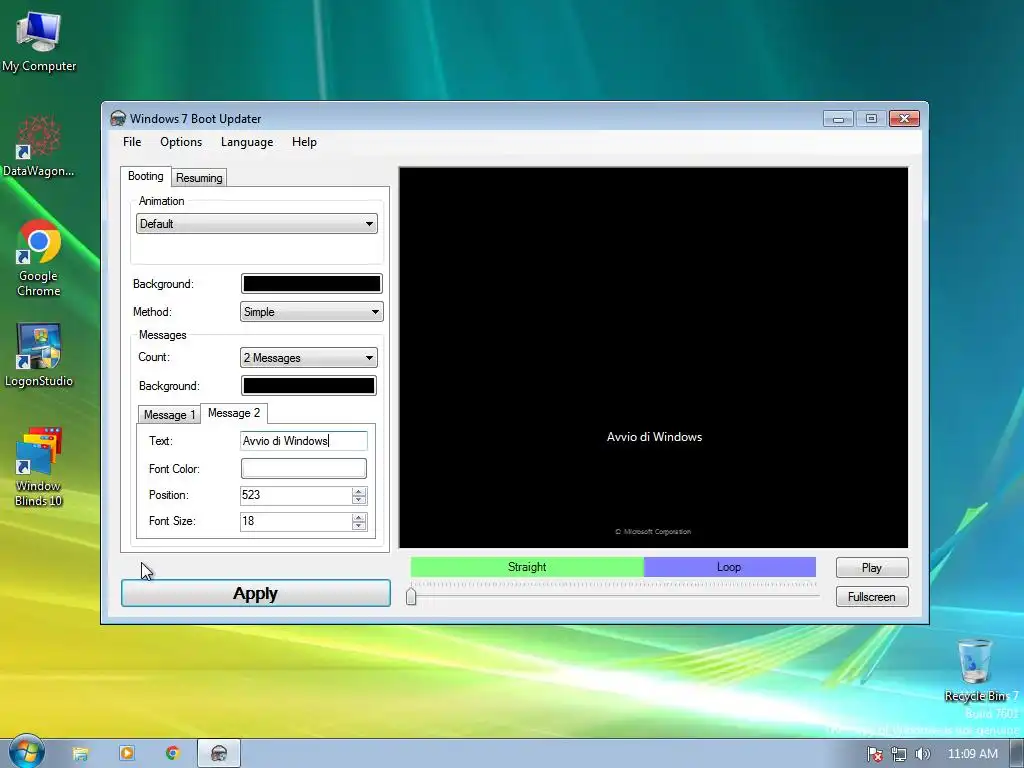The image size is (1024, 768).
Task: Minimize the Boot Updater window
Action: click(x=839, y=119)
